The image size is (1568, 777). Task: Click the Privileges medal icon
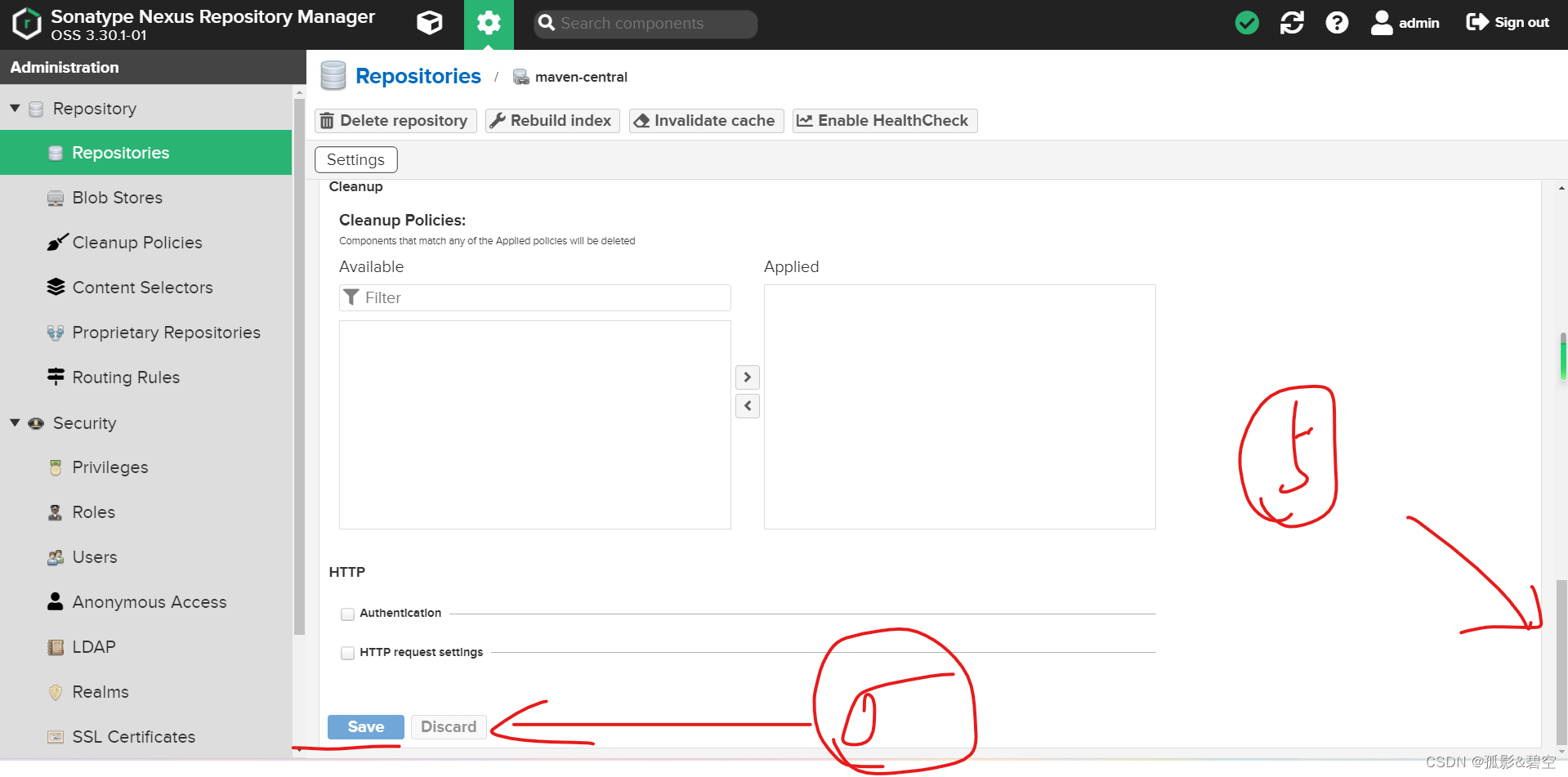(56, 467)
